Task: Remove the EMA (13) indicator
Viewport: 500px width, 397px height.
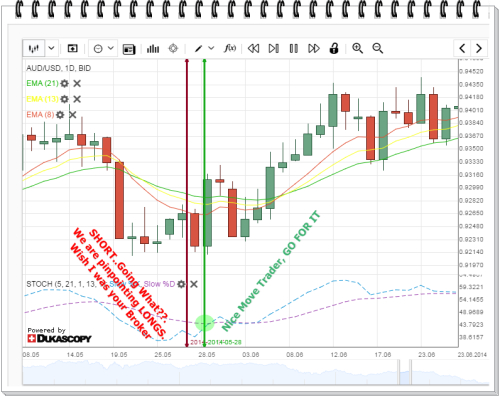Action: [77, 99]
